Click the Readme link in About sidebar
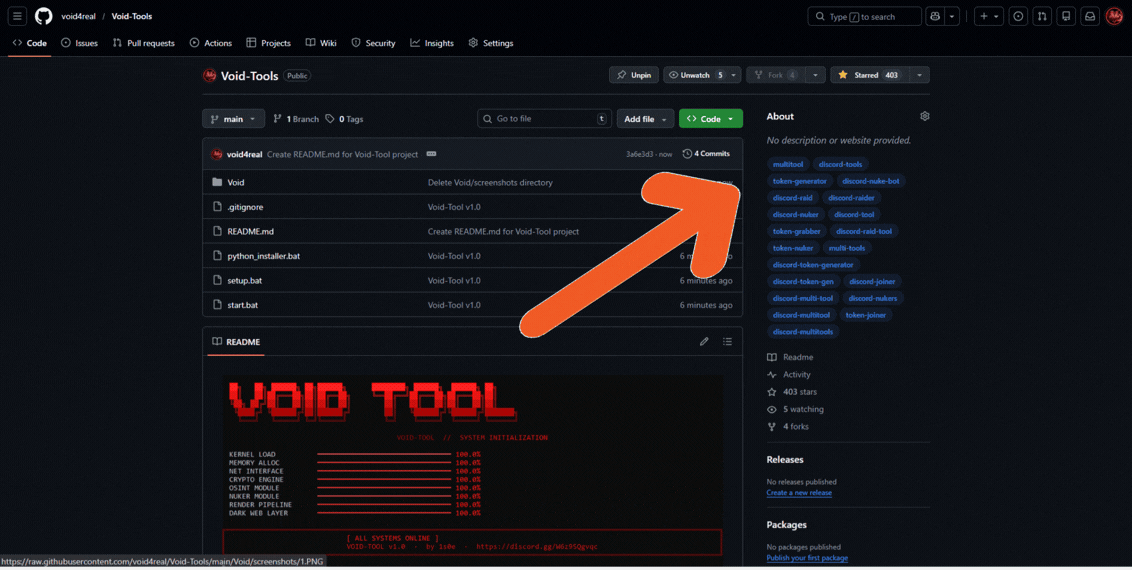Viewport: 1132px width, 570px height. 791,357
